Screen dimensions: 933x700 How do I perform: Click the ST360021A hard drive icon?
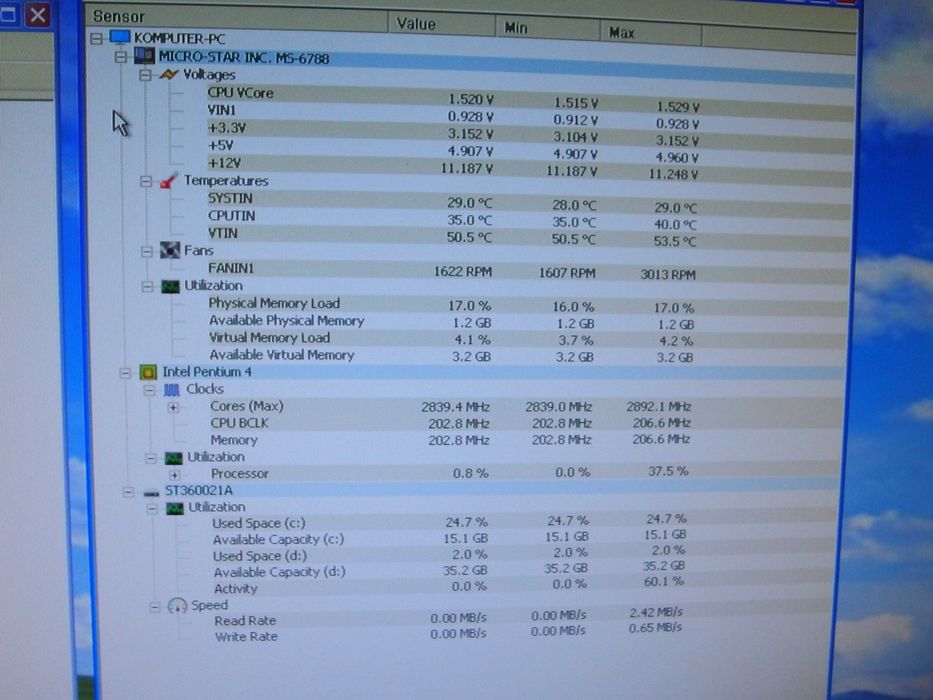click(x=151, y=492)
